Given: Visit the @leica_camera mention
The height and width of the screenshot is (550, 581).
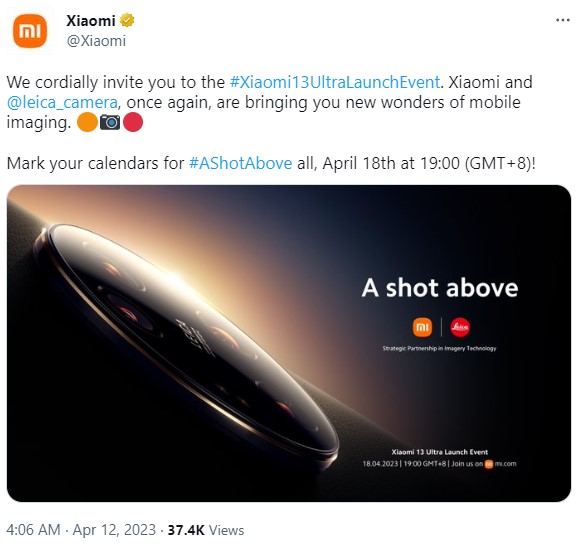Looking at the screenshot, I should 62,103.
